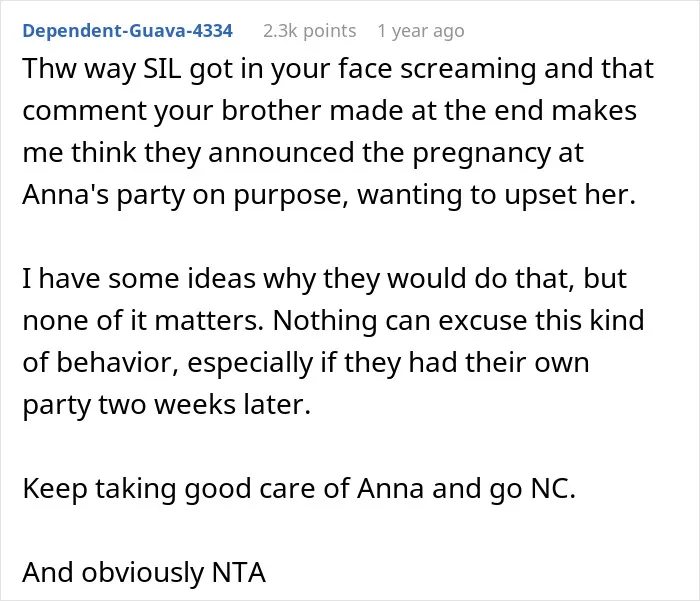The image size is (700, 601).
Task: Click the 1 year ago timestamp
Action: (421, 31)
